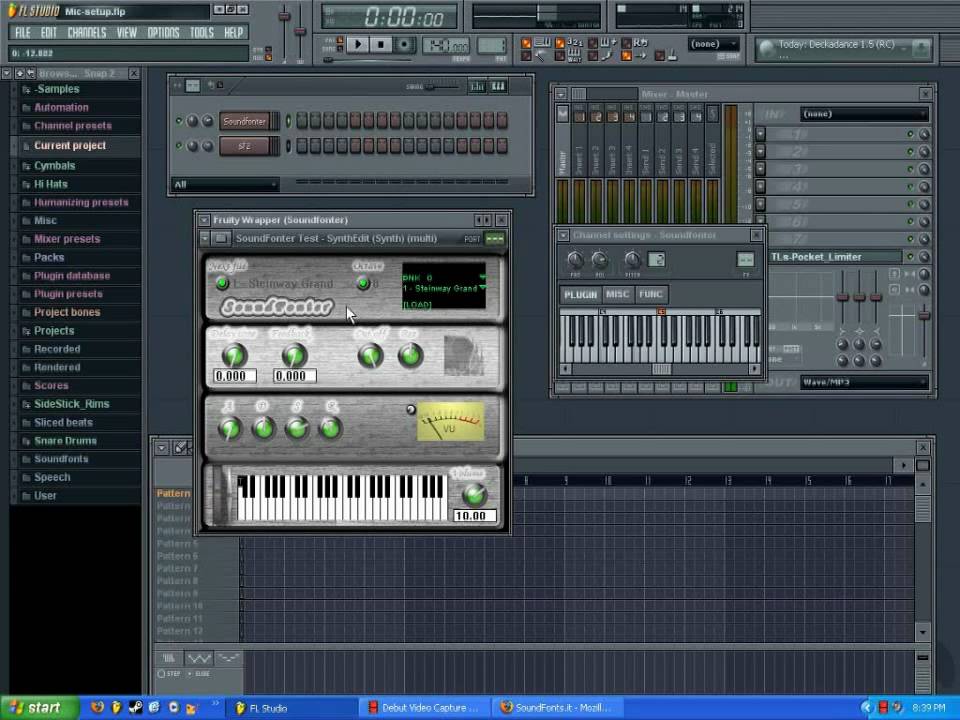The image size is (960, 720).
Task: Open Firefox from the quick launch bar
Action: click(x=97, y=707)
